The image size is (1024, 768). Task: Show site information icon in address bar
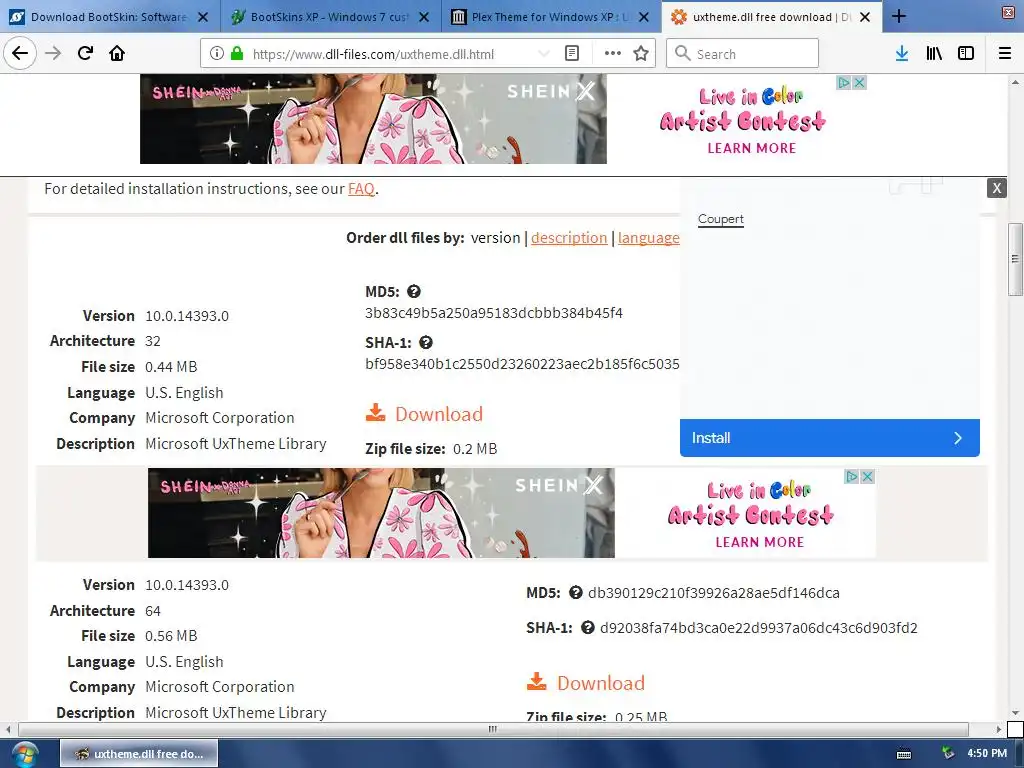tap(217, 54)
